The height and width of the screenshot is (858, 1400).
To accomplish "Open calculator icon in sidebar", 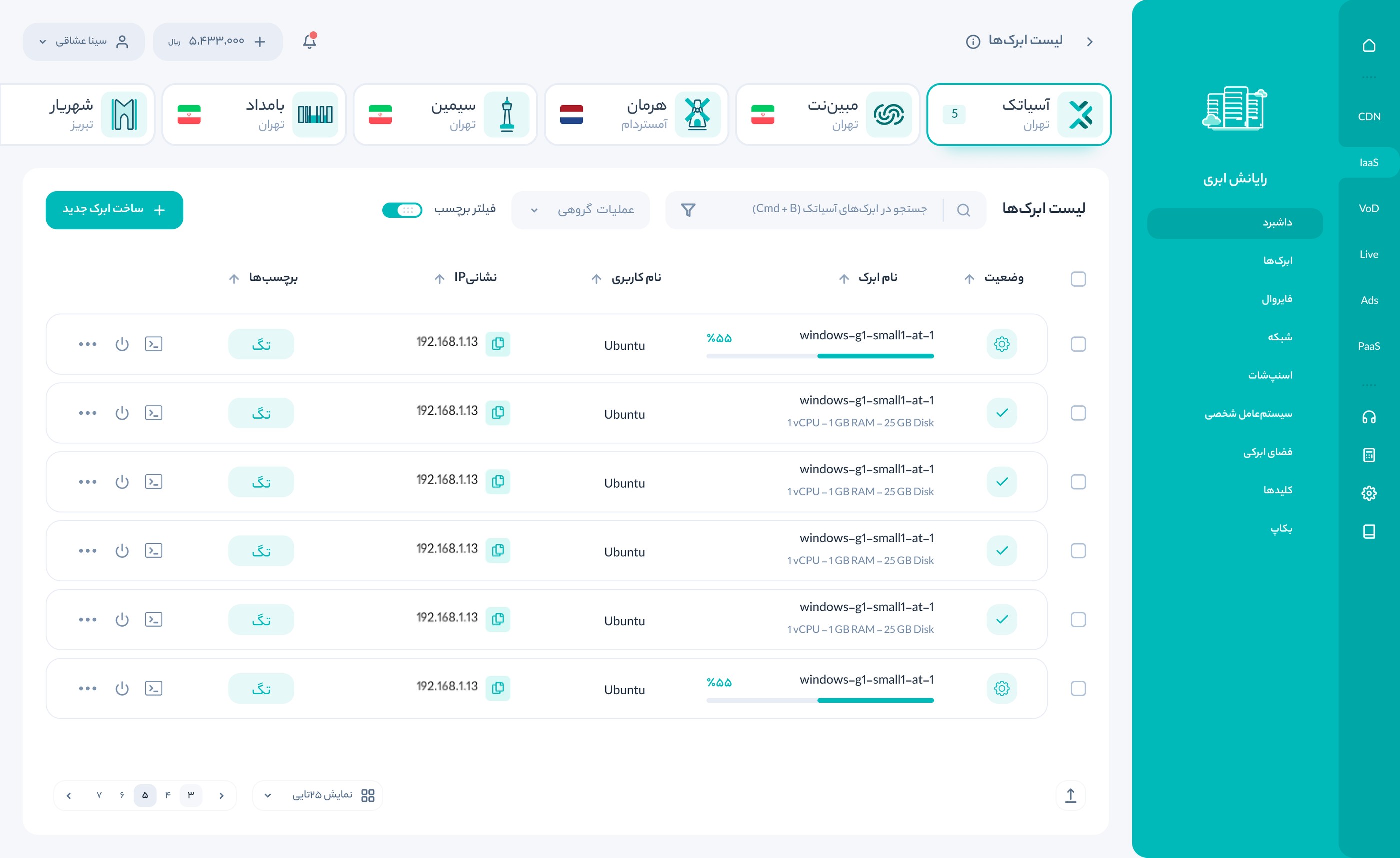I will [x=1369, y=455].
